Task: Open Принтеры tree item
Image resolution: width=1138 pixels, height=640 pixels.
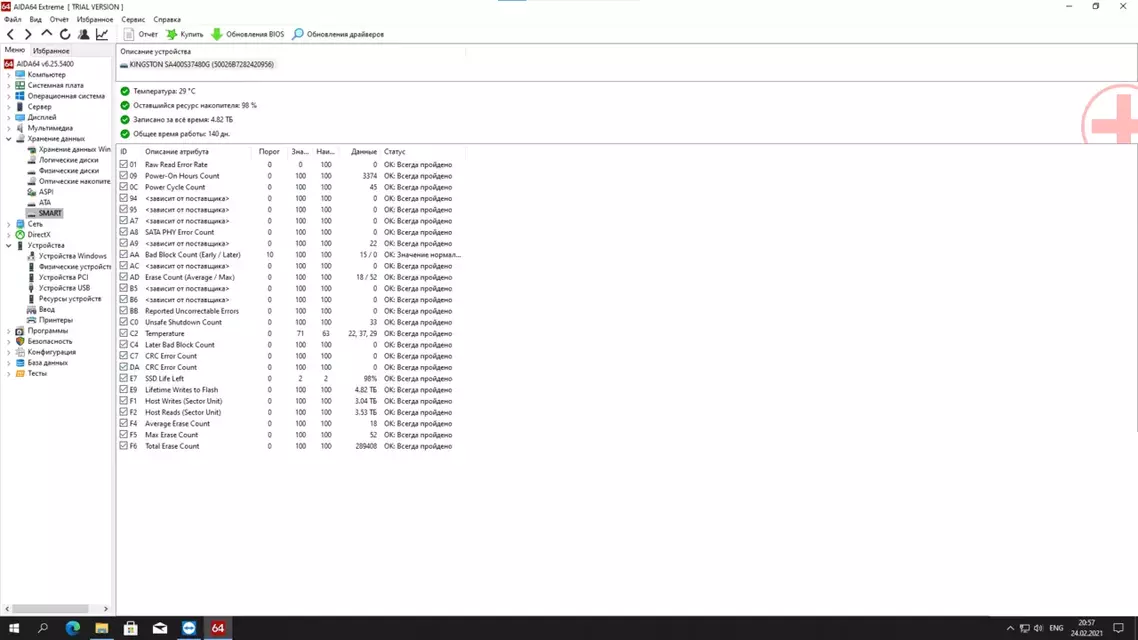Action: pos(56,320)
